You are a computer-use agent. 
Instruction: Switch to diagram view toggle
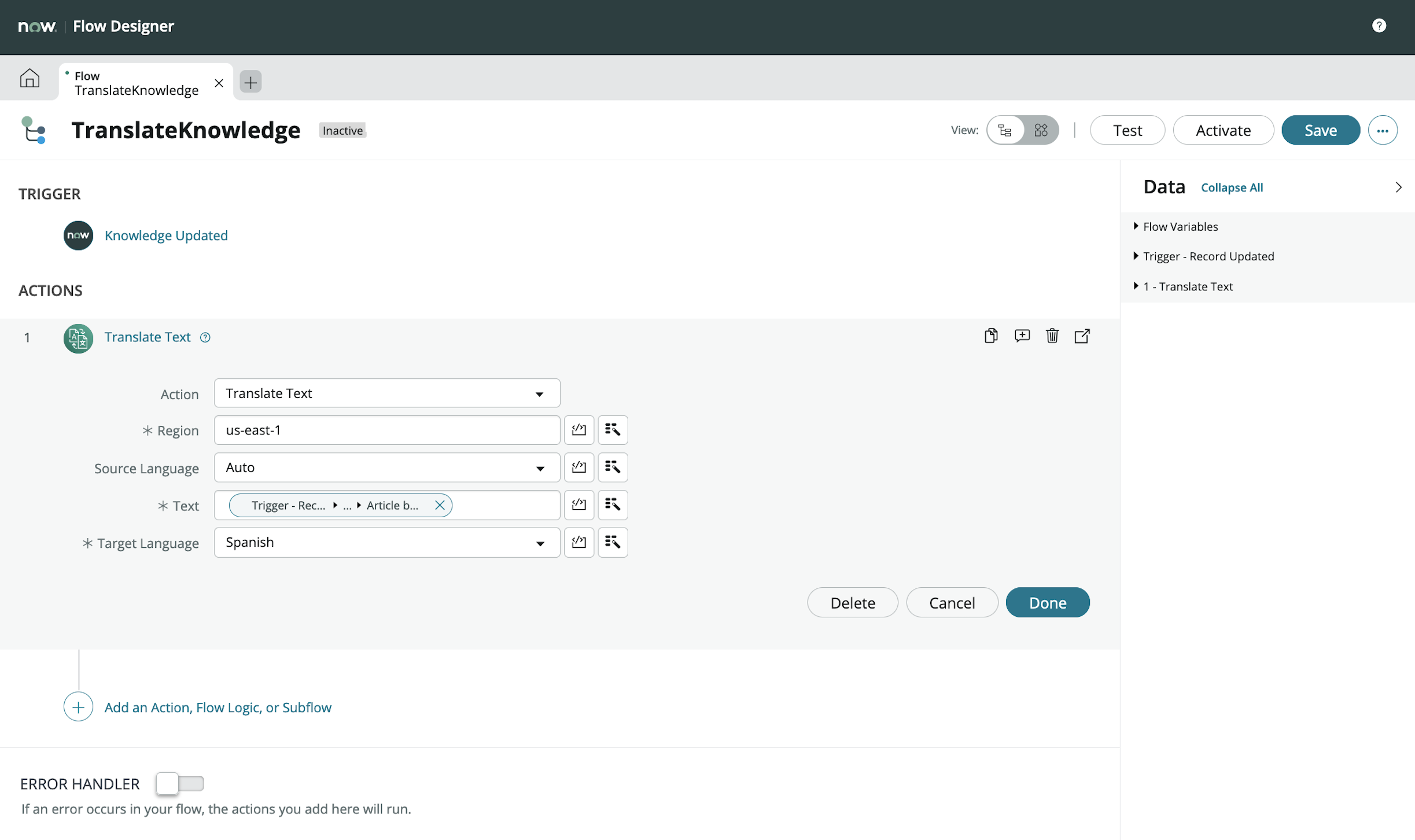click(1041, 130)
